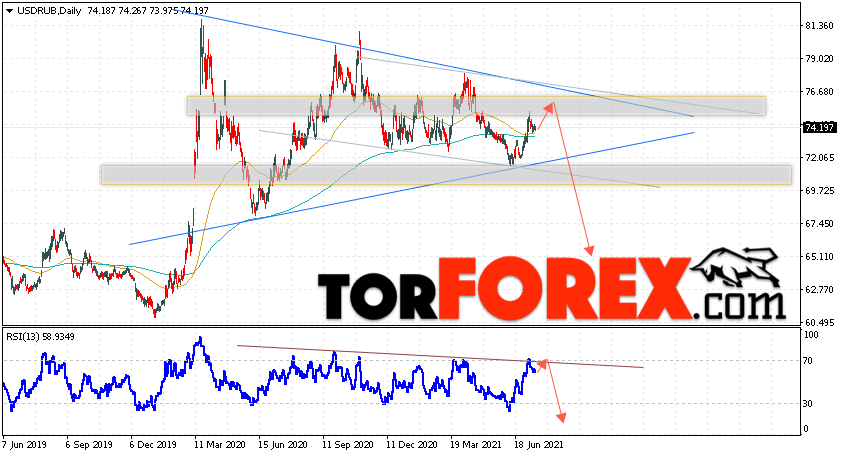Select the 11 Mar 2020 date label
The width and height of the screenshot is (841, 456).
point(220,445)
